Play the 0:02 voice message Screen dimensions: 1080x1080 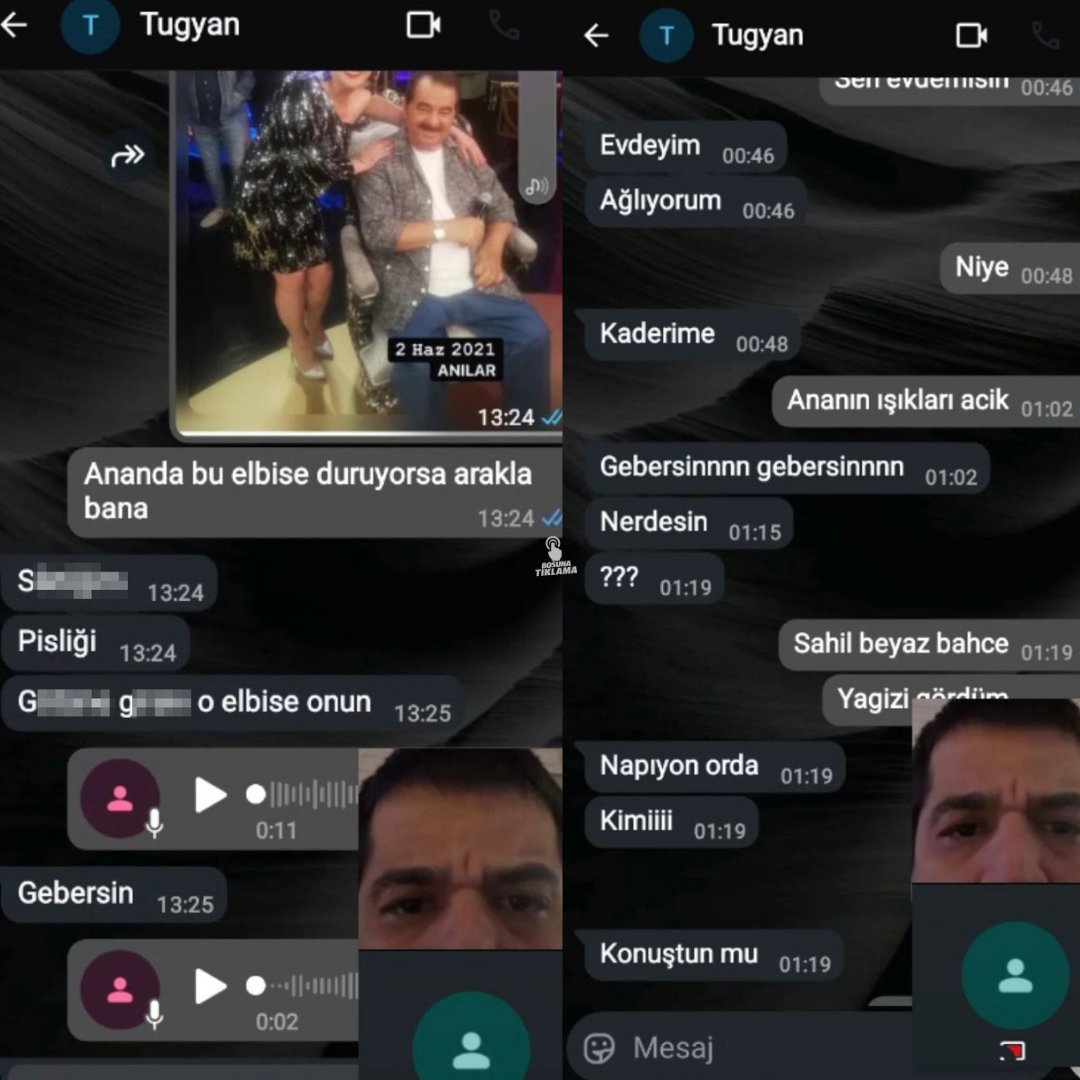(211, 988)
